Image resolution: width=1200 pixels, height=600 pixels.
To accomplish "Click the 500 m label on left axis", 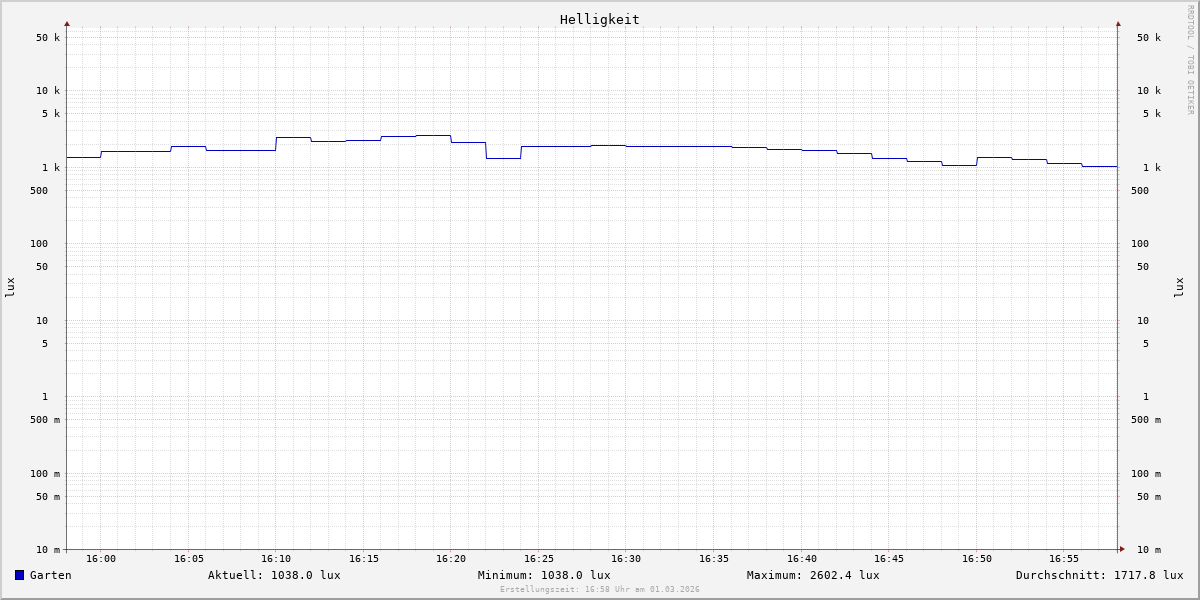I will point(45,420).
